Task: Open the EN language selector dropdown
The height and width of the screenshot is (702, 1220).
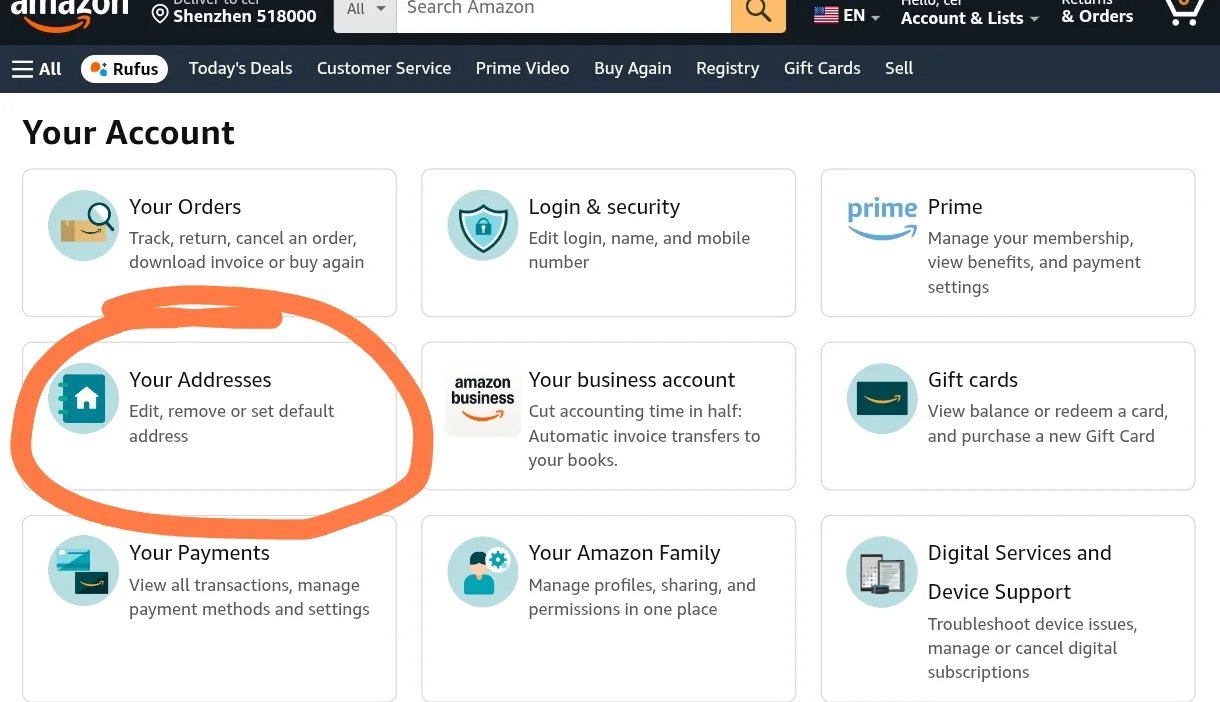Action: tap(847, 15)
